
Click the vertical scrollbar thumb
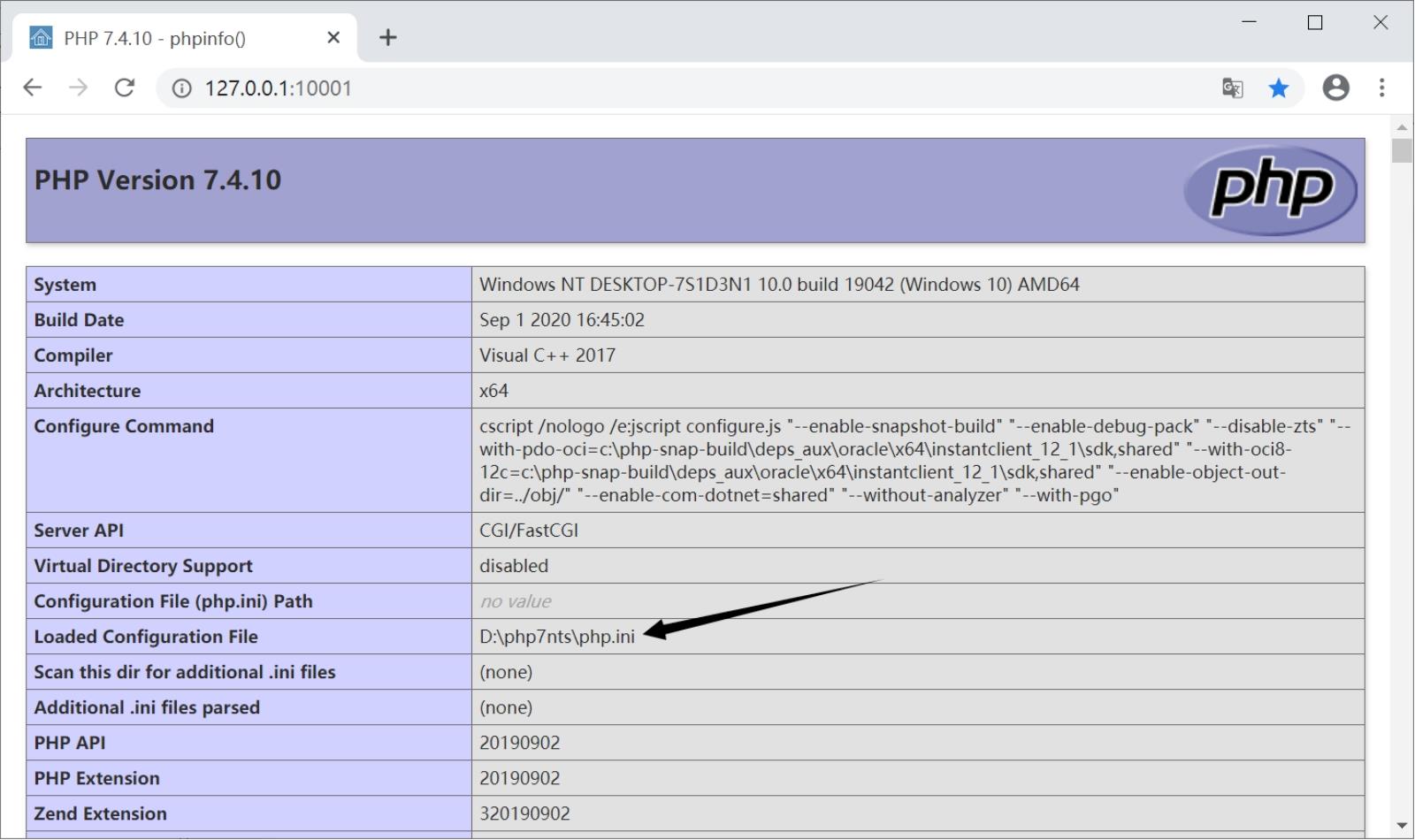point(1402,150)
